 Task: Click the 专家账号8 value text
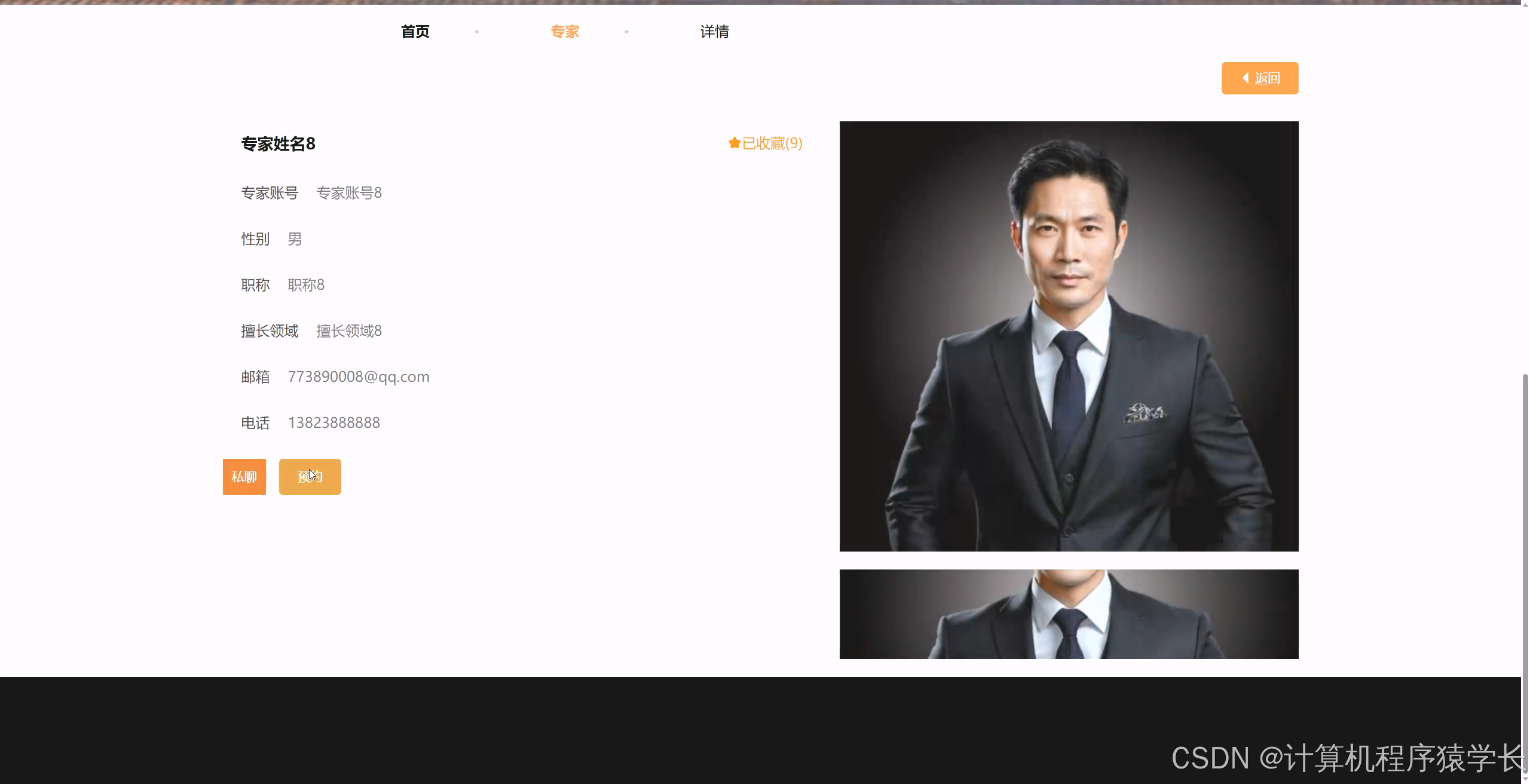coord(349,192)
